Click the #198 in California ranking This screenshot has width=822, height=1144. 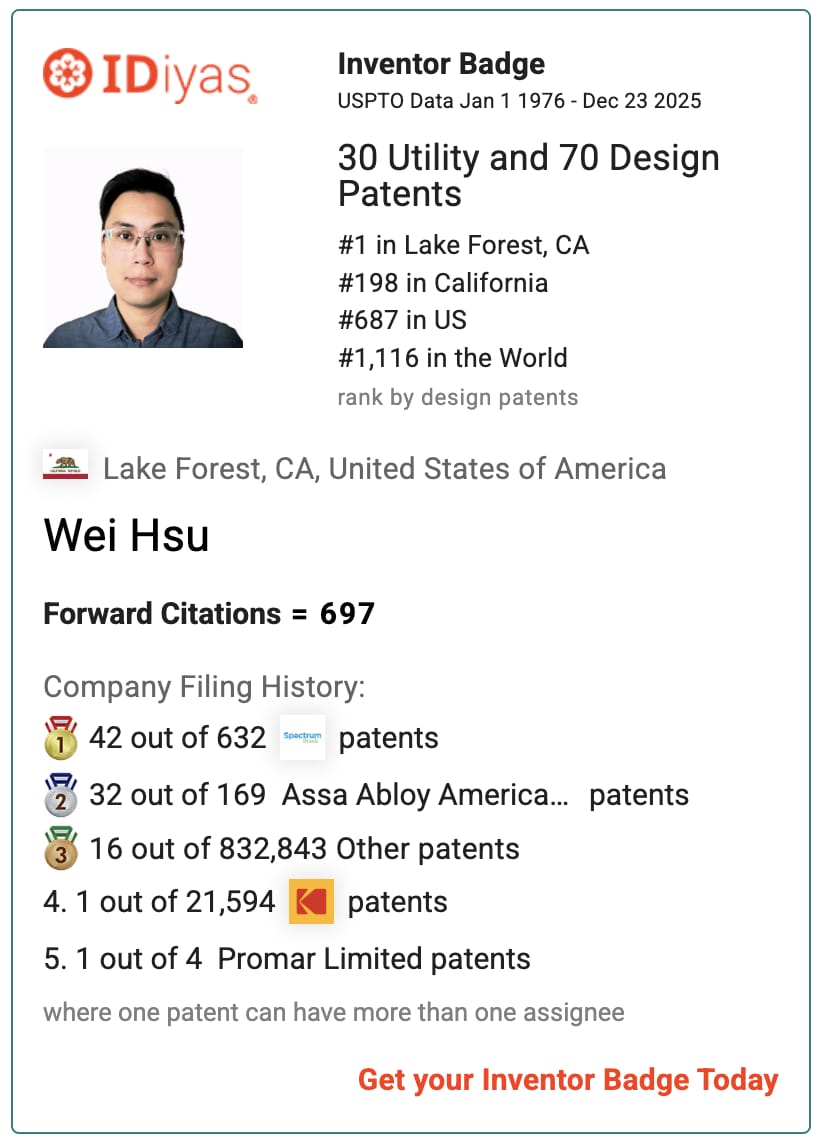[x=443, y=283]
